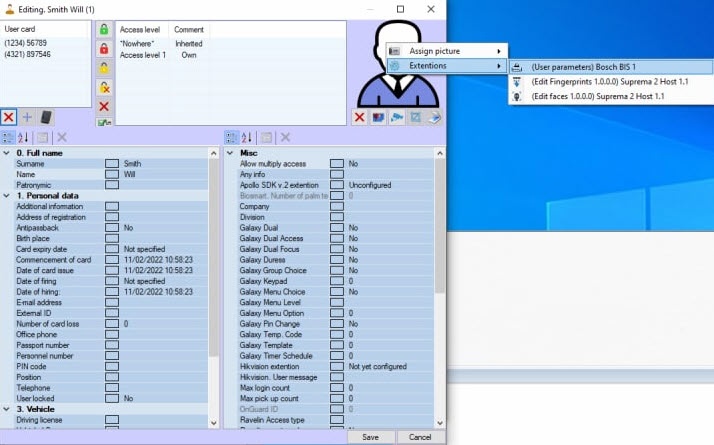The image size is (714, 445).
Task: Click the Commencement of card date value
Action: [158, 260]
